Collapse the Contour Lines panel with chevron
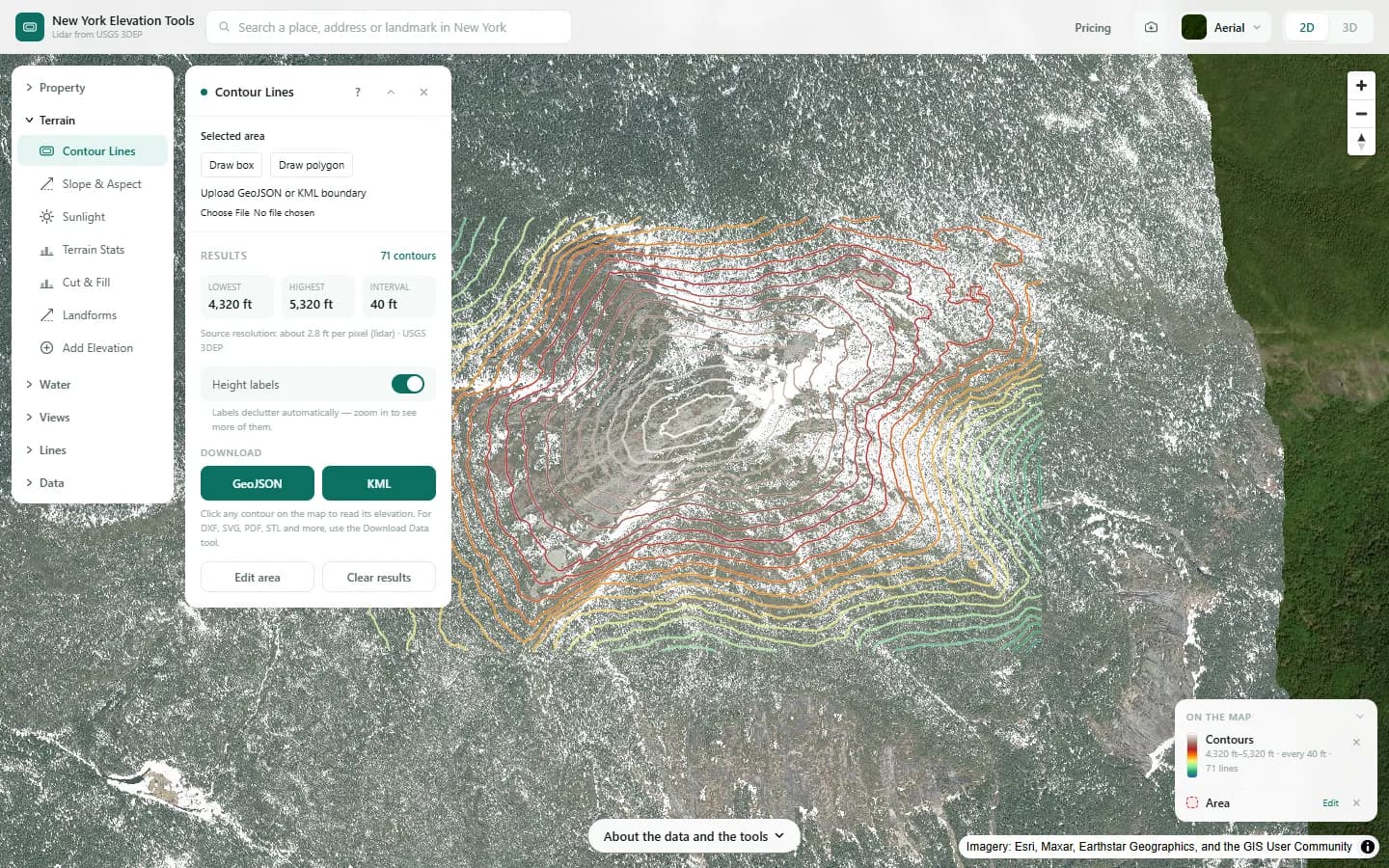1389x868 pixels. (391, 93)
